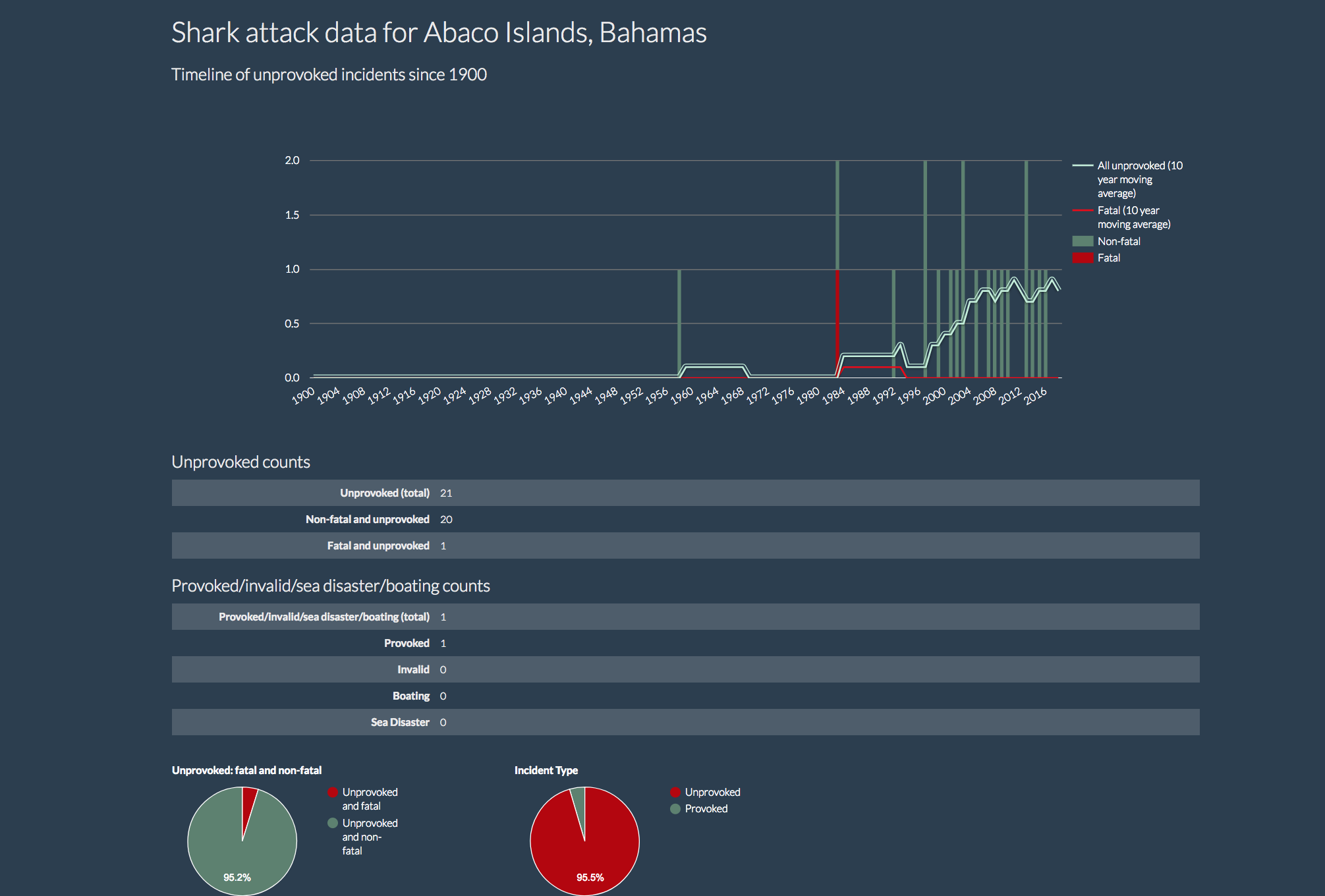Hide the Non-fatal series via legend swatch
1325x896 pixels.
click(1083, 241)
